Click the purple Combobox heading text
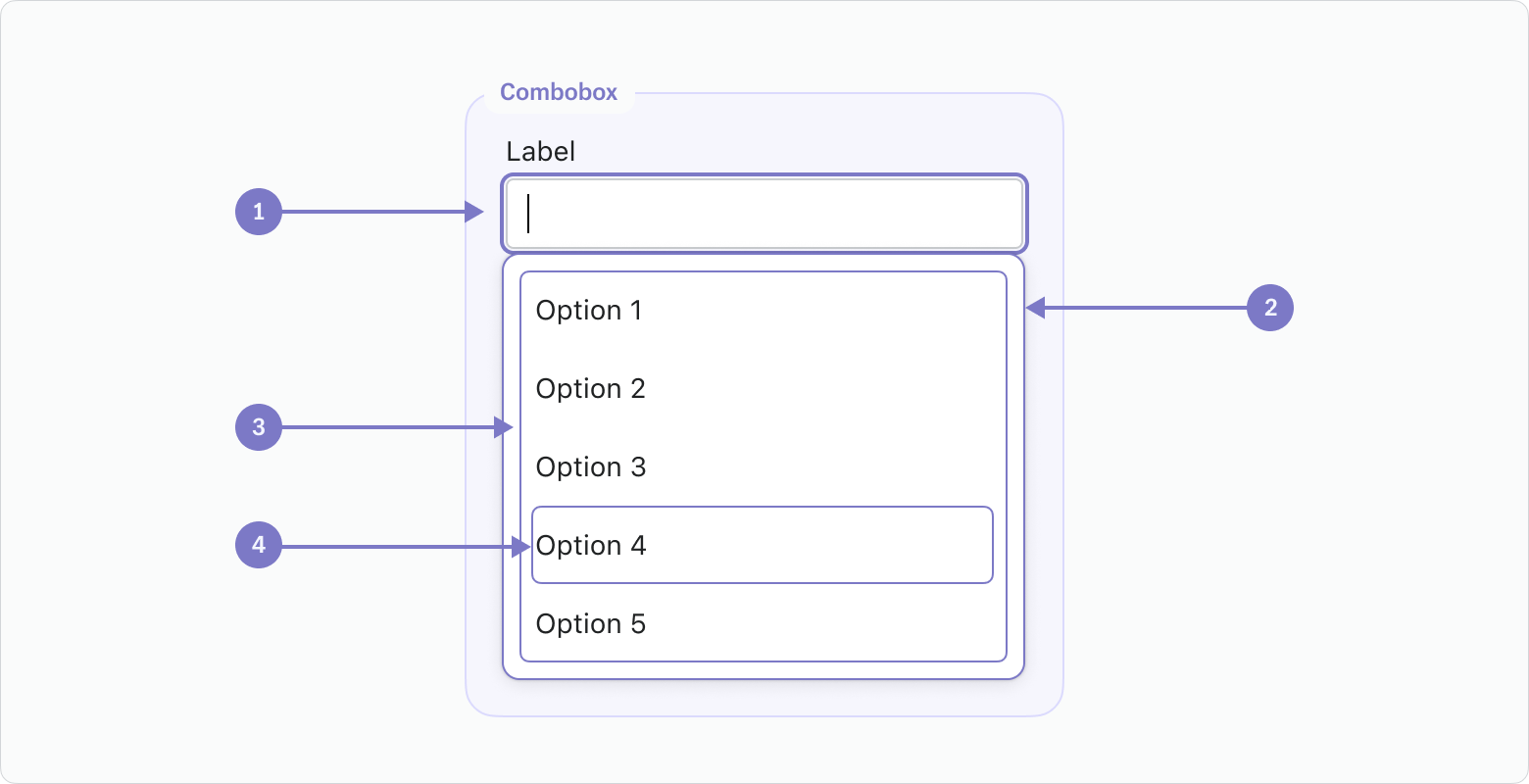The image size is (1529, 784). click(x=559, y=92)
